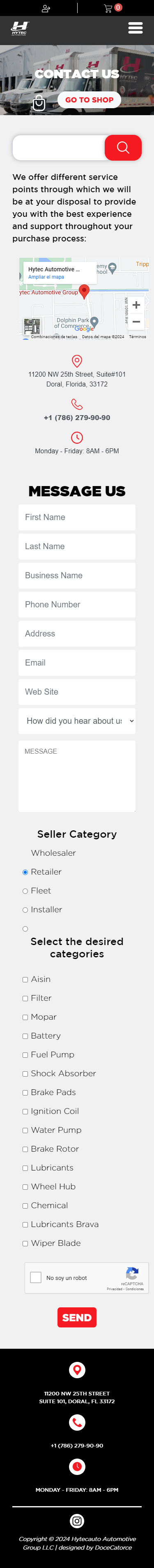Click the red search magnifier button
Viewport: 154px width, 1568px height.
(123, 147)
